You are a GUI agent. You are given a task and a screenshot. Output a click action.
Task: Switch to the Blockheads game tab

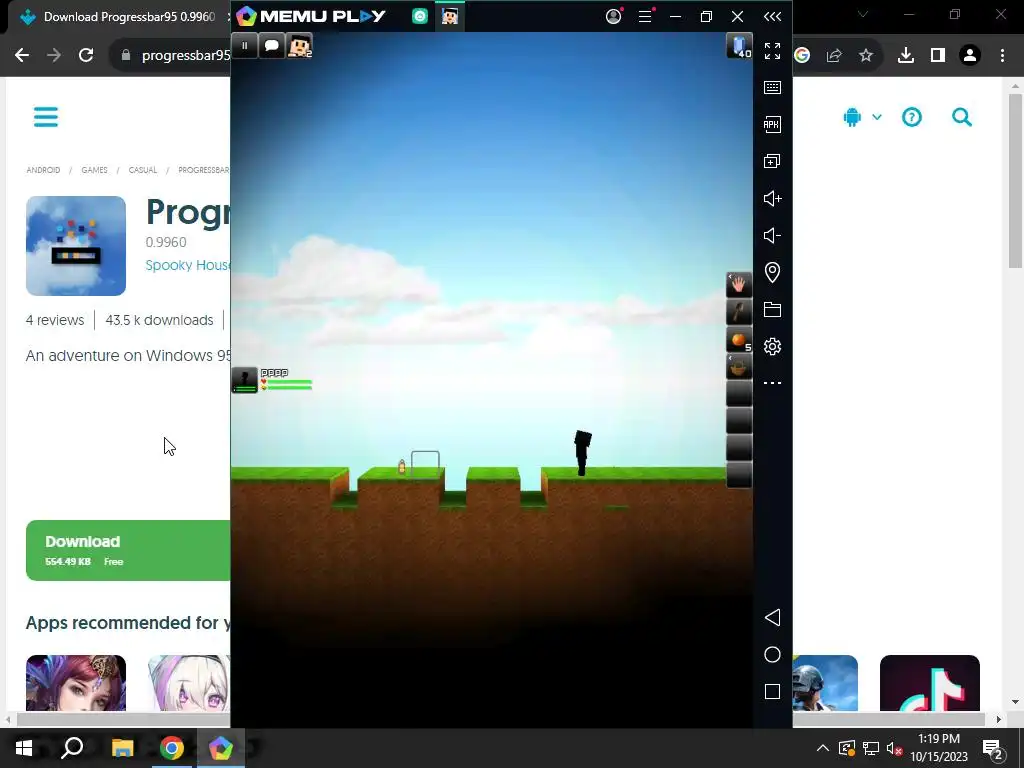(449, 16)
